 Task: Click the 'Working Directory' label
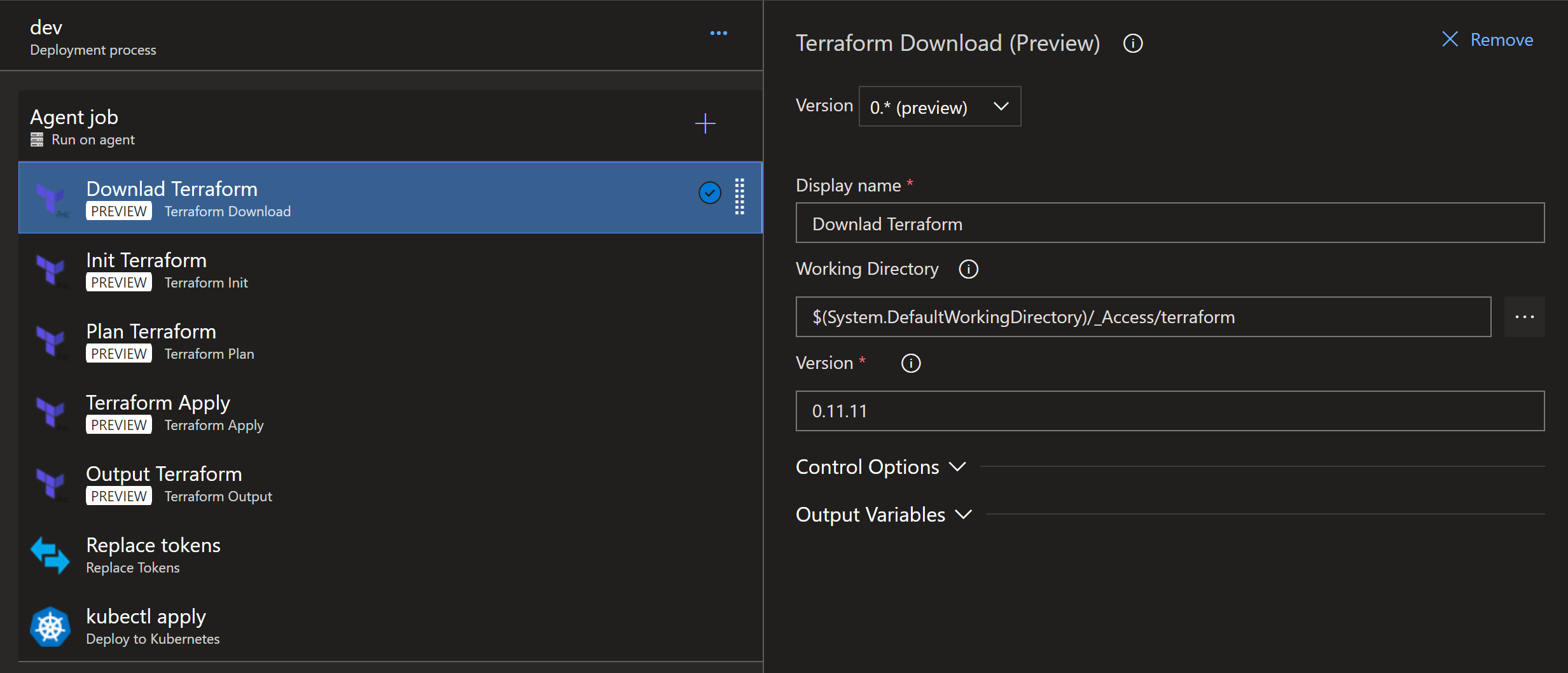tap(867, 269)
